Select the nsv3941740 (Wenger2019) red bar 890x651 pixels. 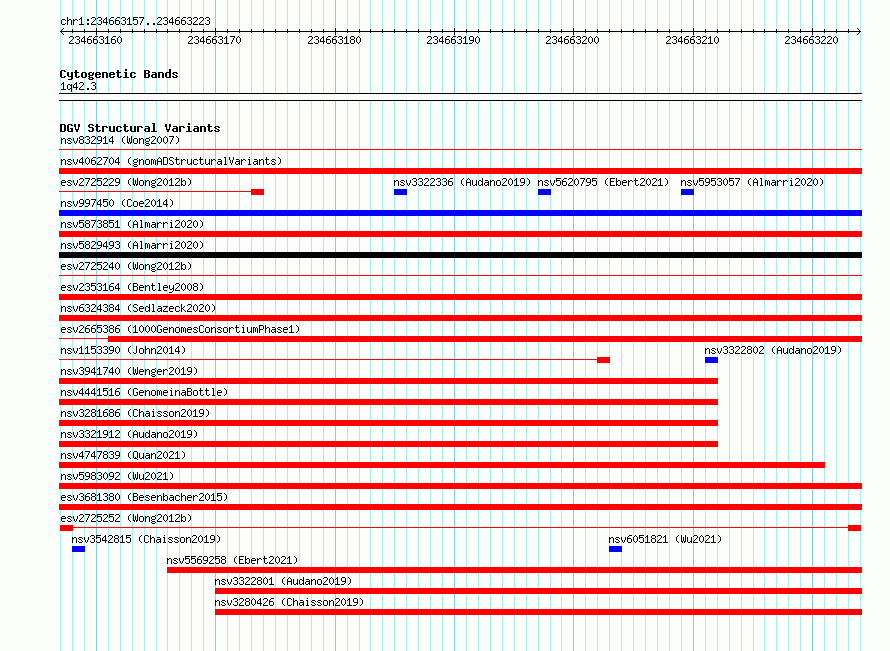[389, 381]
